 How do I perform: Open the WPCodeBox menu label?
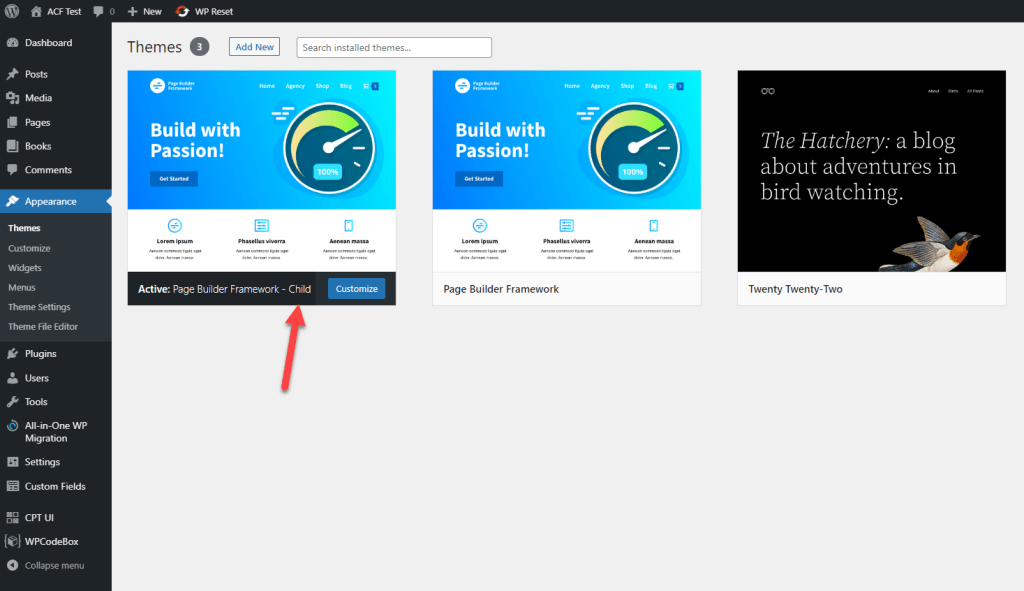(52, 541)
